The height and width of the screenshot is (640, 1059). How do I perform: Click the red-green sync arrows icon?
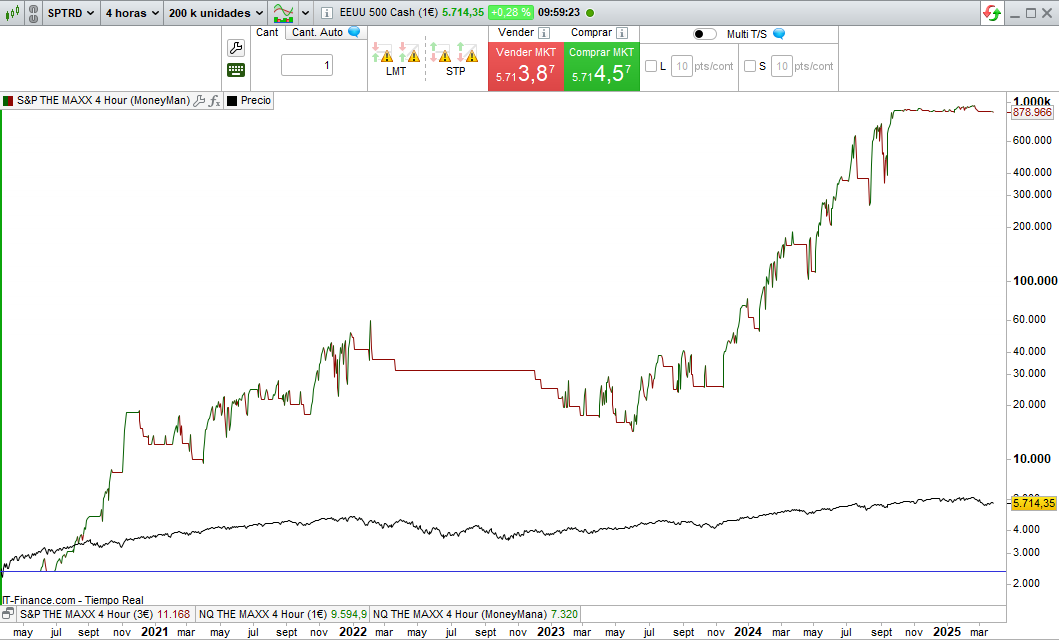coord(992,13)
